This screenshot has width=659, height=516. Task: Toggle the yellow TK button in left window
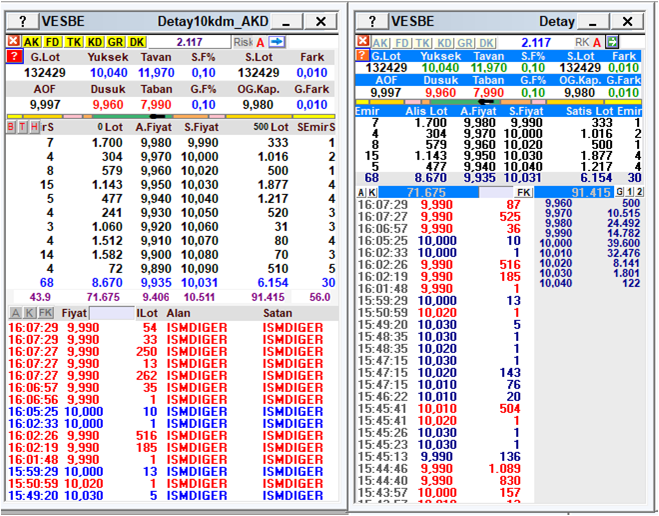(74, 42)
